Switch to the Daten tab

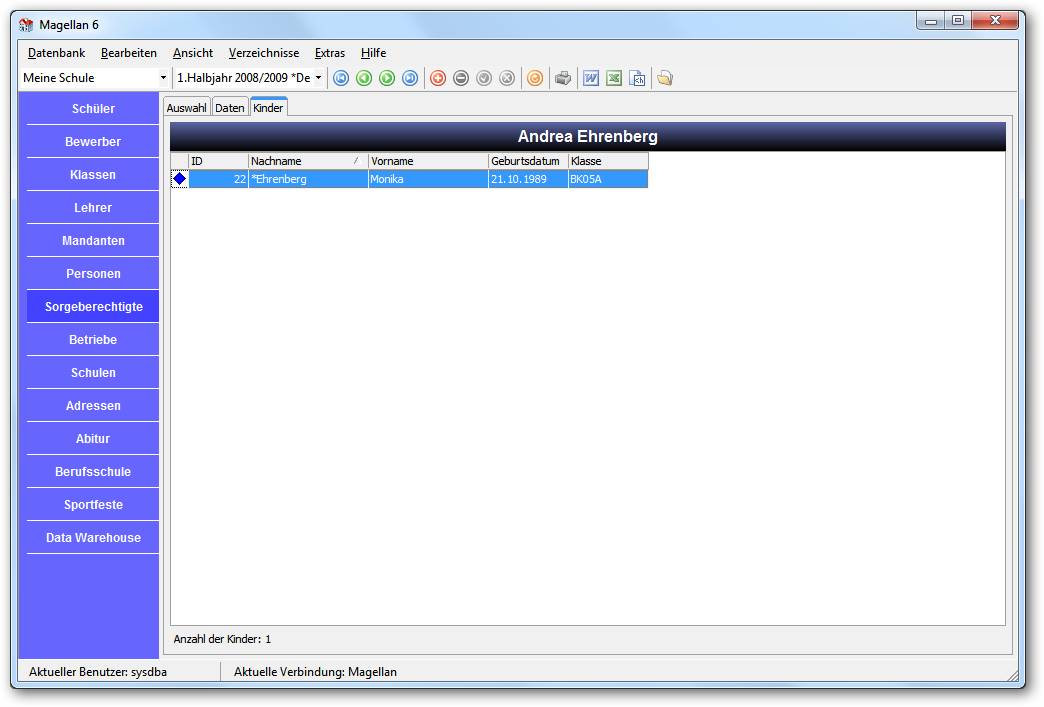click(230, 108)
